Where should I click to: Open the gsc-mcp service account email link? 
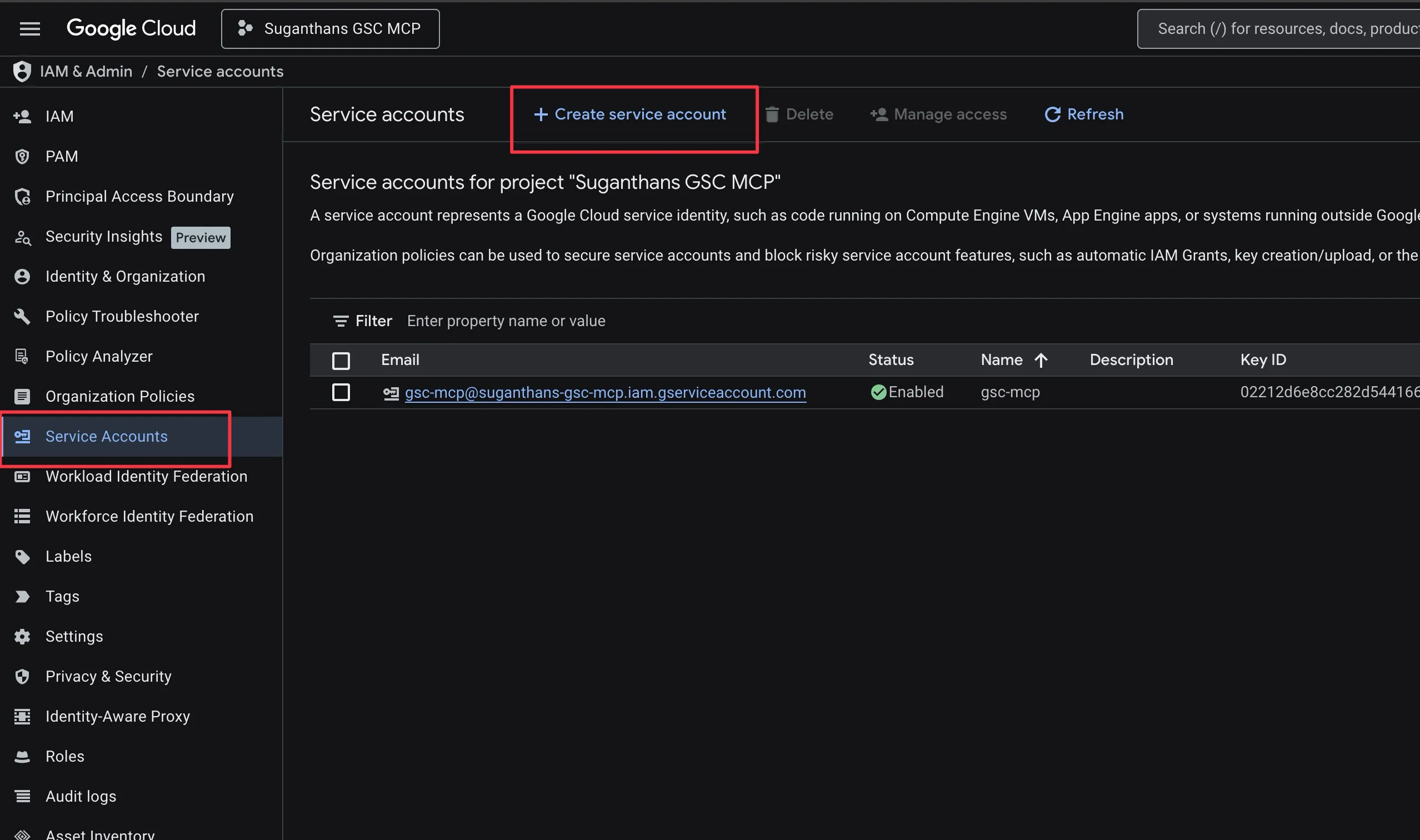click(x=605, y=392)
